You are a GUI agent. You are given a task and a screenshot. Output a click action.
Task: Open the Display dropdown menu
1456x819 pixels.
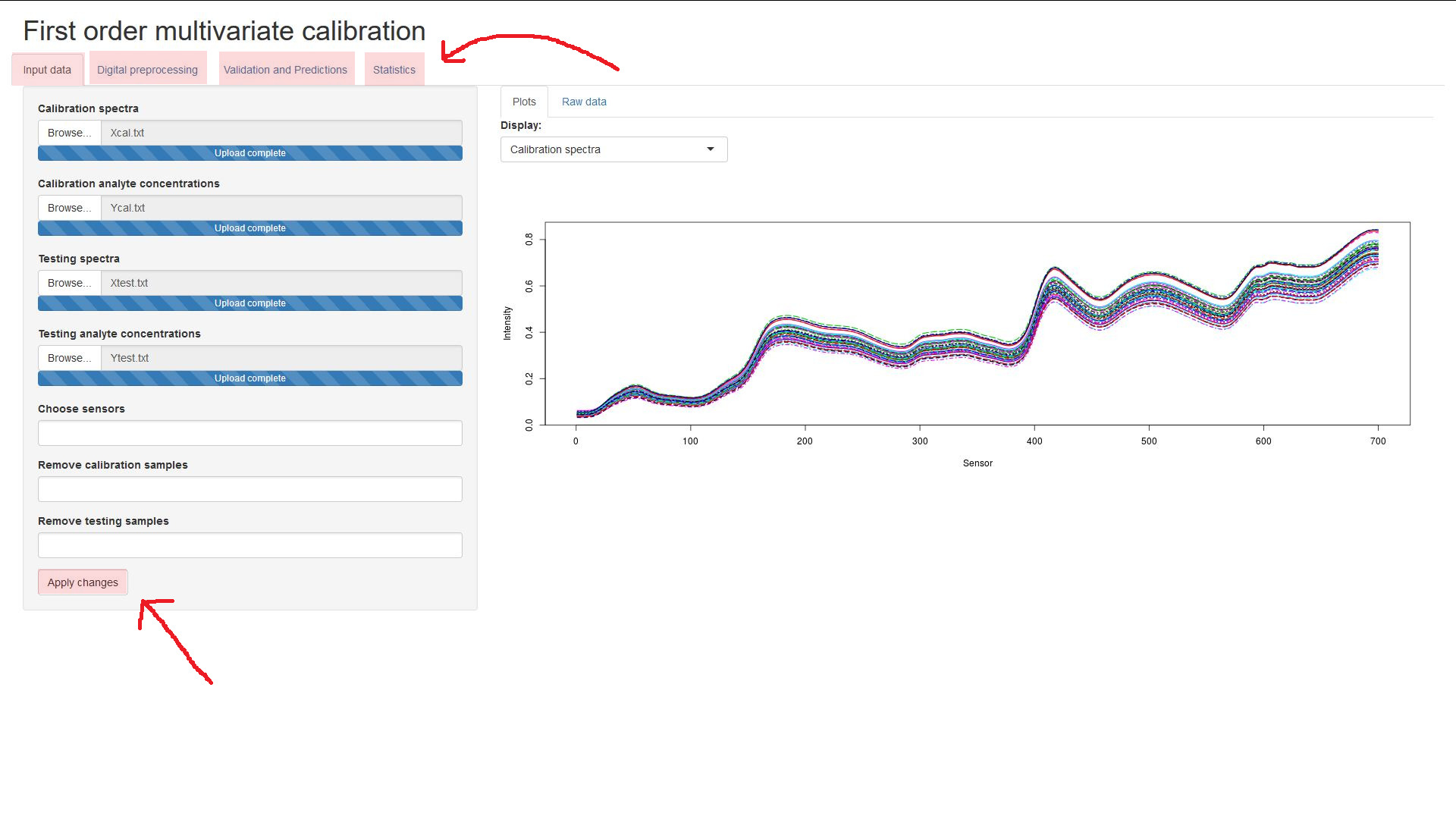(x=613, y=149)
